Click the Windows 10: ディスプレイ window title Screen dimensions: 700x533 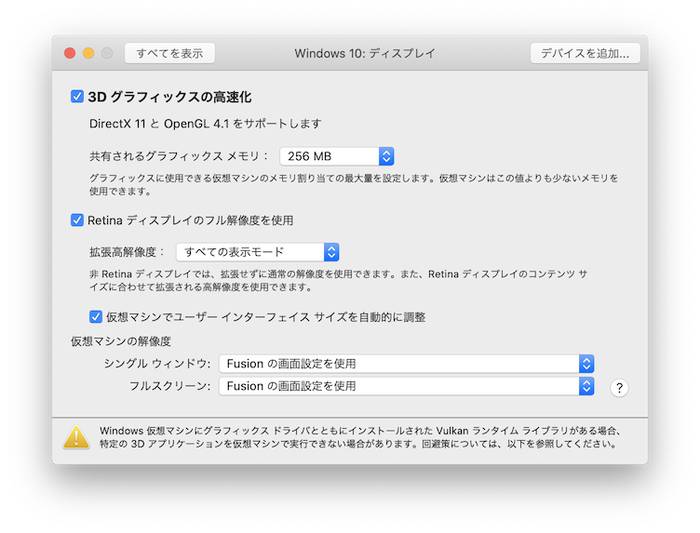(365, 54)
